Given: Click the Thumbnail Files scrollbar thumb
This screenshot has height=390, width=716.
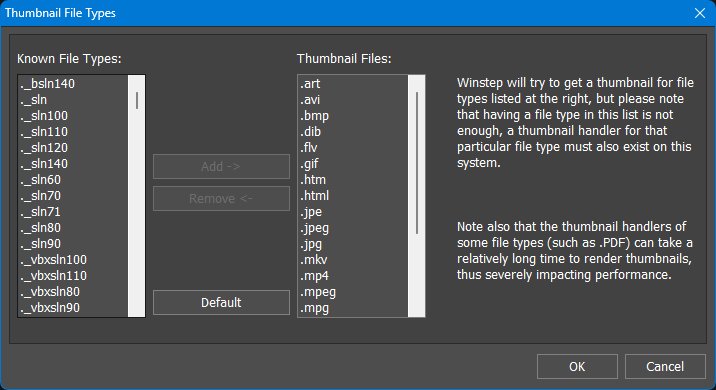Looking at the screenshot, I should (417, 163).
